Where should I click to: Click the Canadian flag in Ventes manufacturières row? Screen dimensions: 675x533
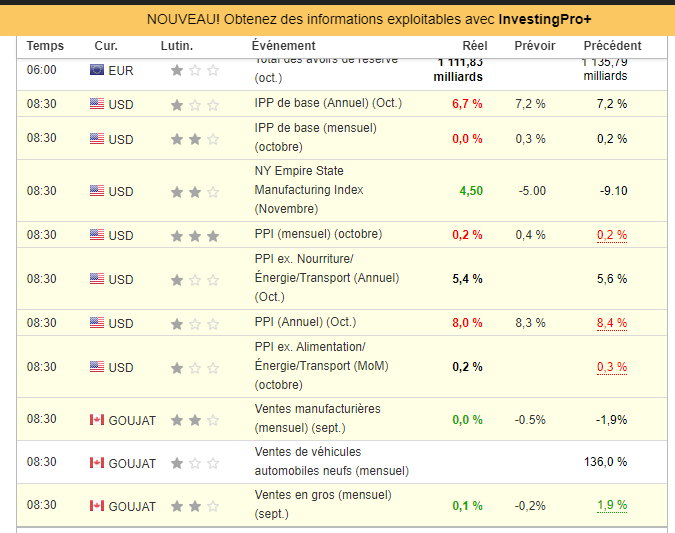pos(97,420)
